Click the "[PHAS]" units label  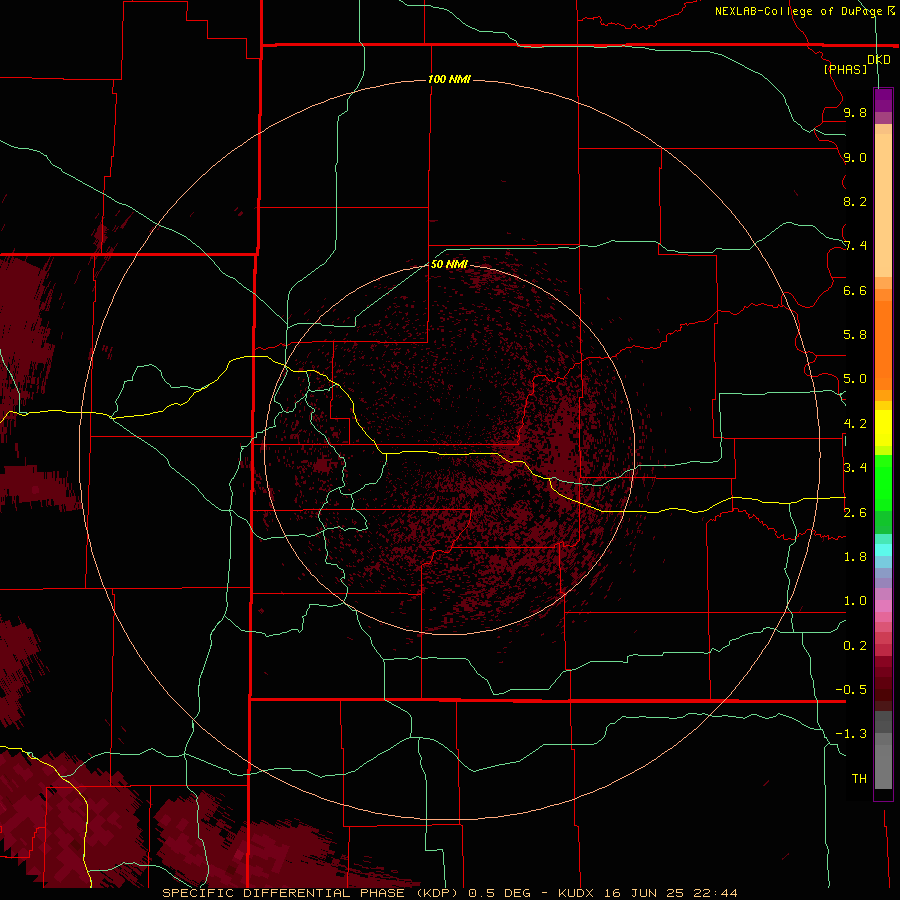pos(845,69)
